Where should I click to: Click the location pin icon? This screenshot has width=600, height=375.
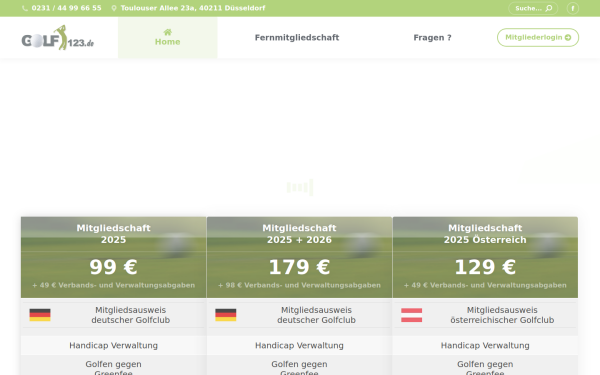coord(114,8)
